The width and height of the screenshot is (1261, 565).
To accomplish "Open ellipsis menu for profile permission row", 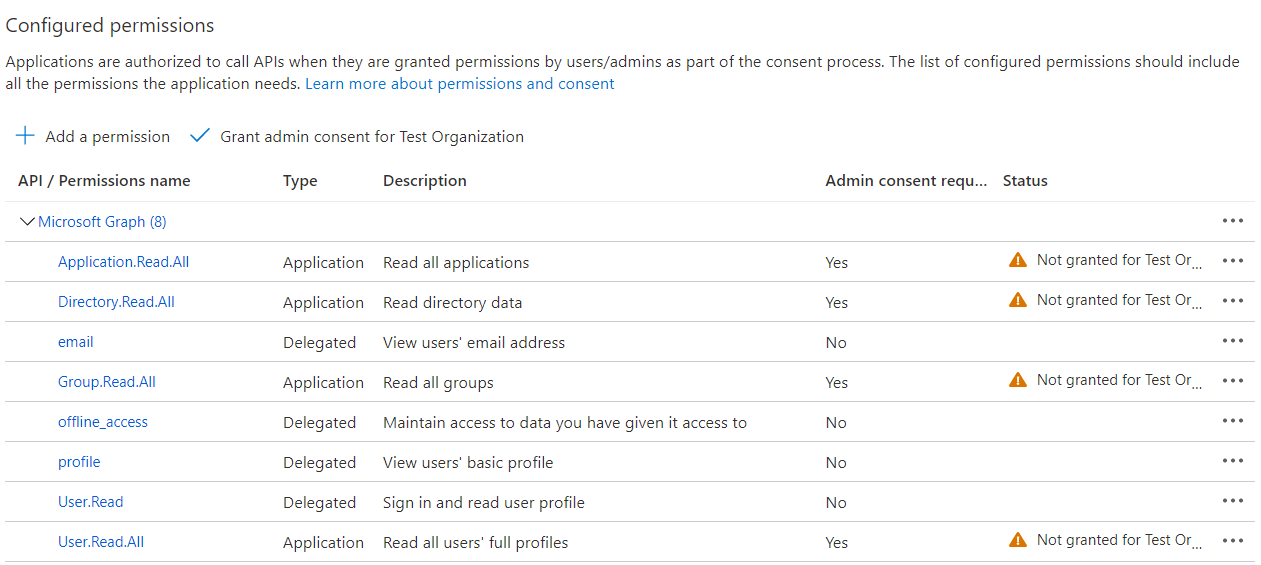I will tap(1232, 461).
